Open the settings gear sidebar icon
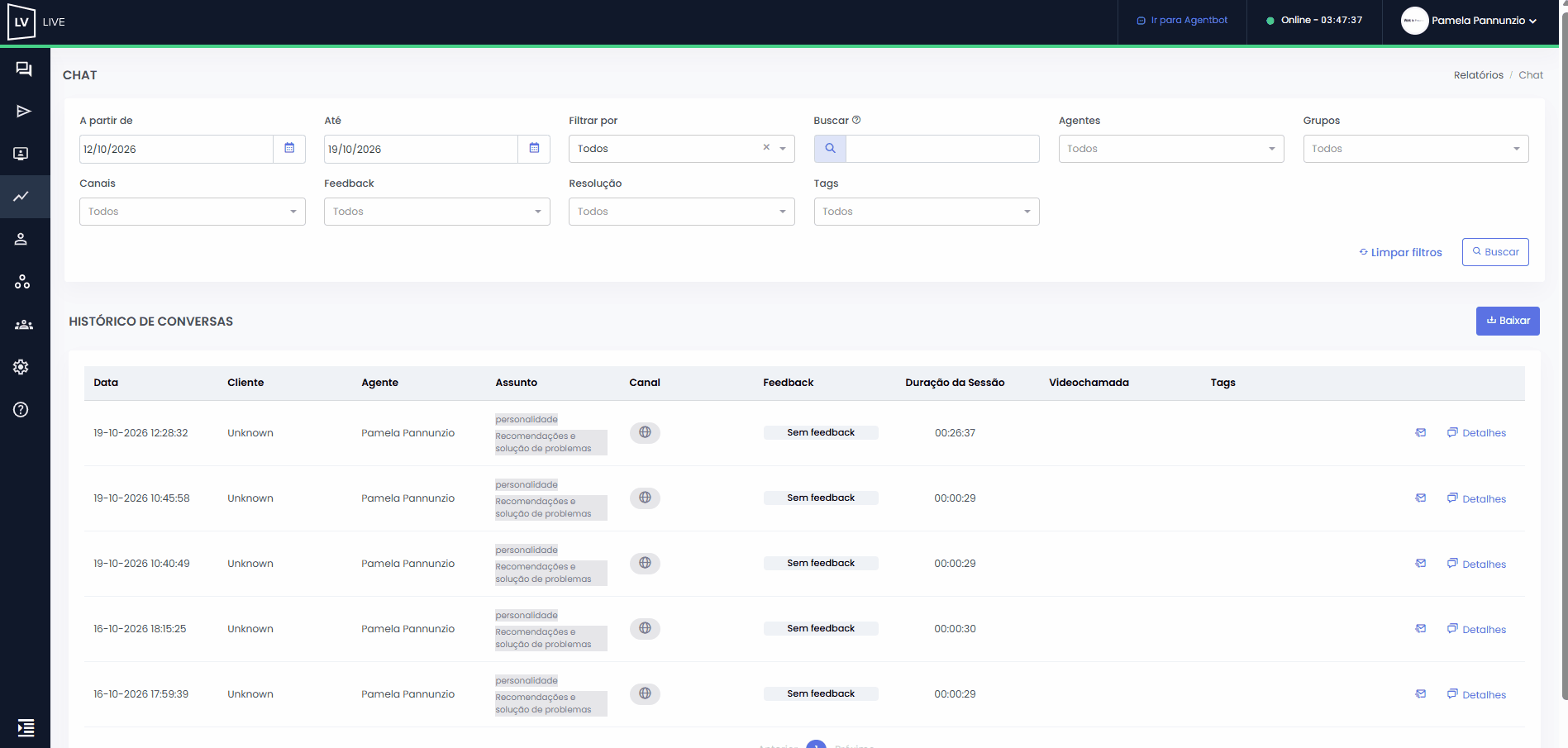Screen dimensions: 1568x748 pyautogui.click(x=21, y=367)
